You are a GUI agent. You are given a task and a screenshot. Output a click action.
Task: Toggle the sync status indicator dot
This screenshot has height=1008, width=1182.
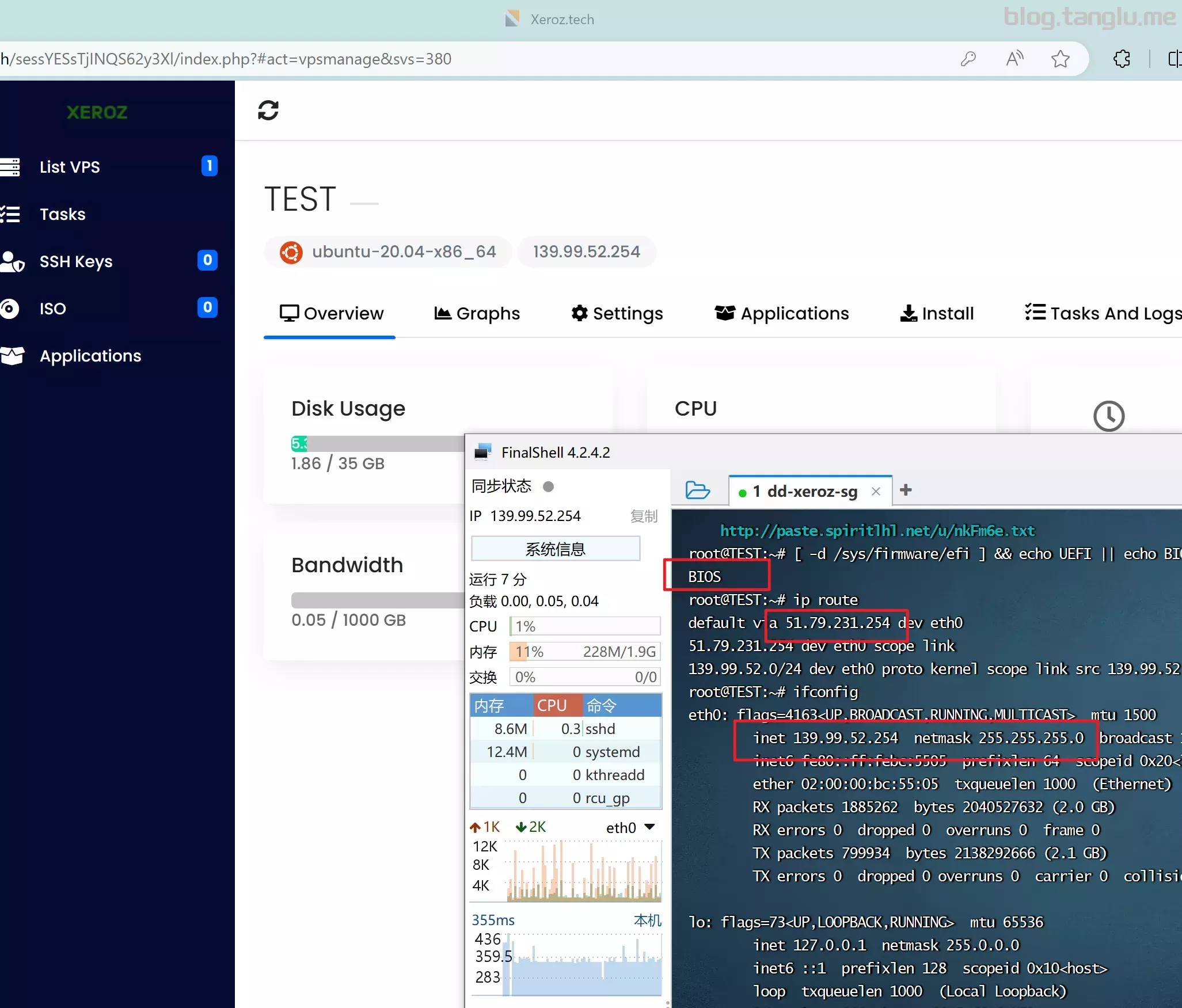548,486
